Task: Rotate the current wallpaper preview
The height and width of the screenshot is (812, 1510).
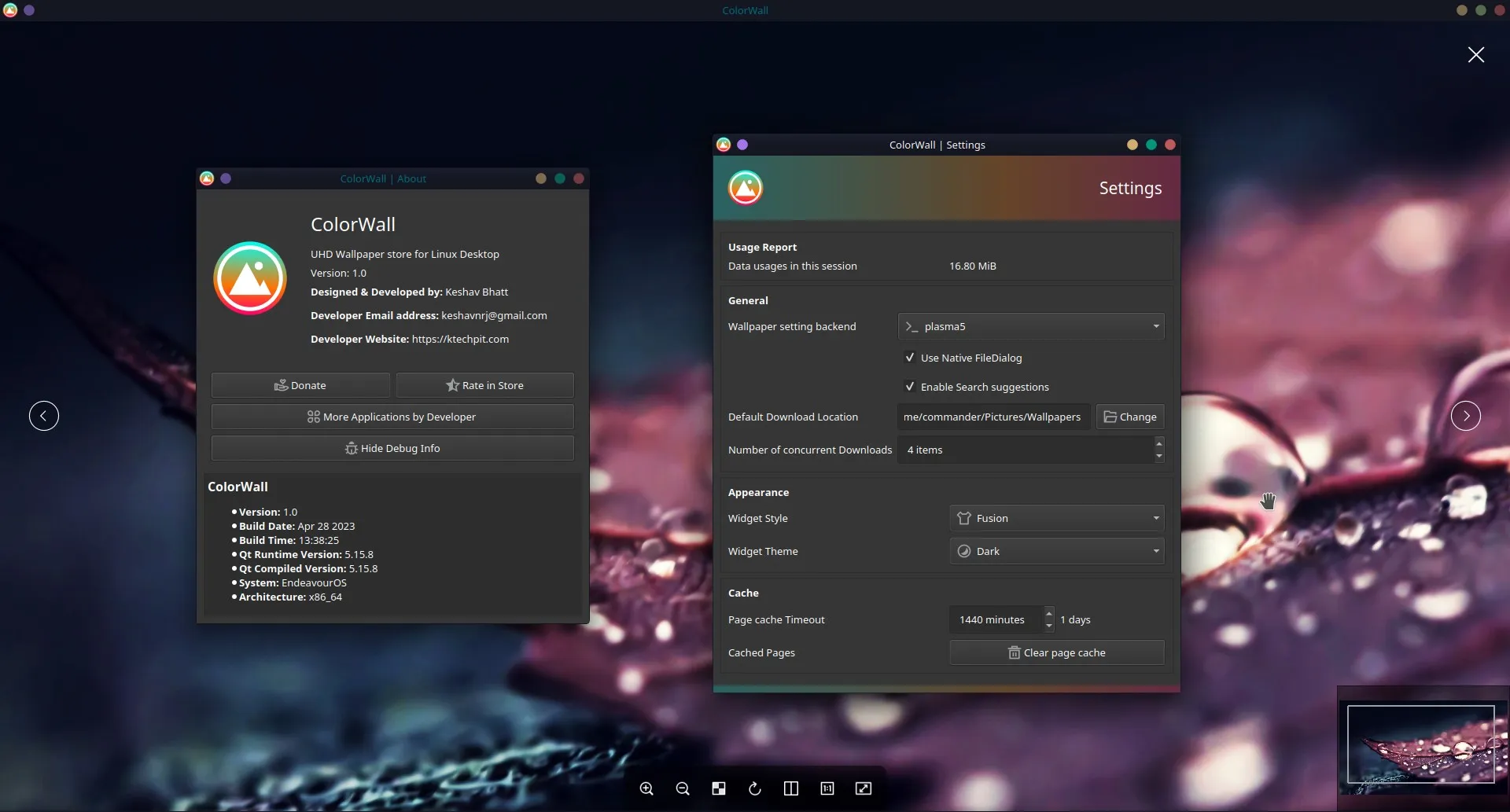Action: tap(754, 788)
